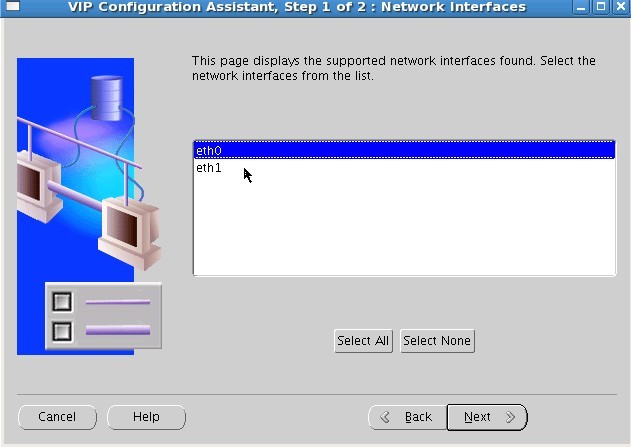Screen dimensions: 631x447
Task: Proceed with the Next button
Action: point(487,417)
